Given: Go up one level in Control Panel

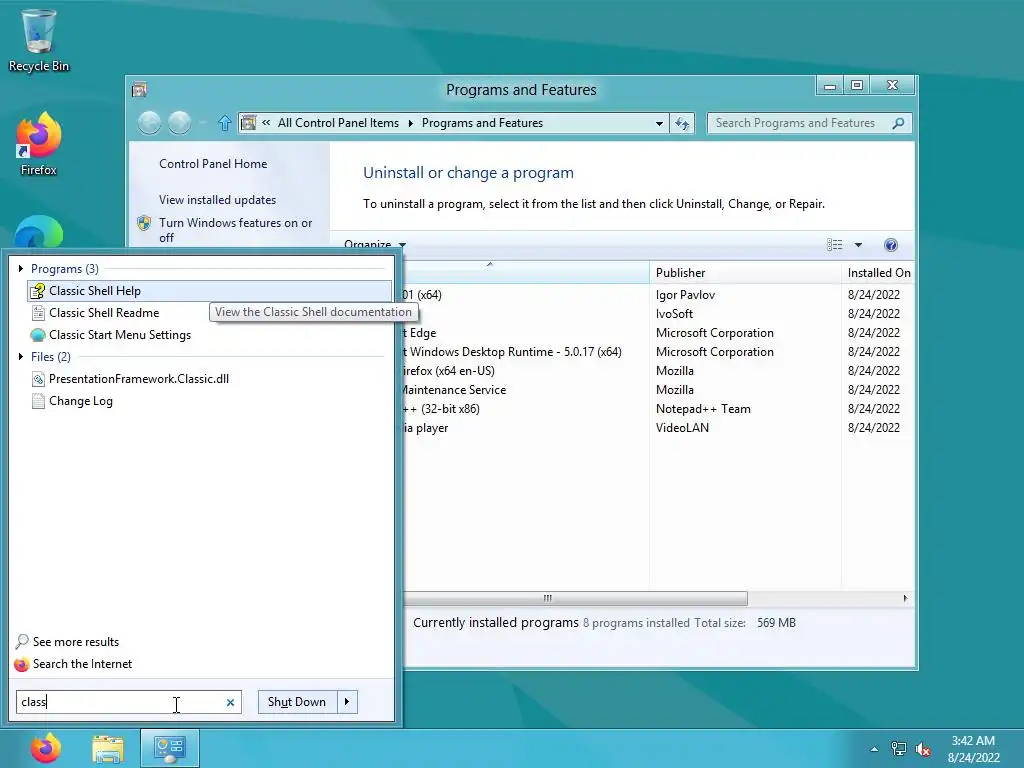Looking at the screenshot, I should (225, 123).
